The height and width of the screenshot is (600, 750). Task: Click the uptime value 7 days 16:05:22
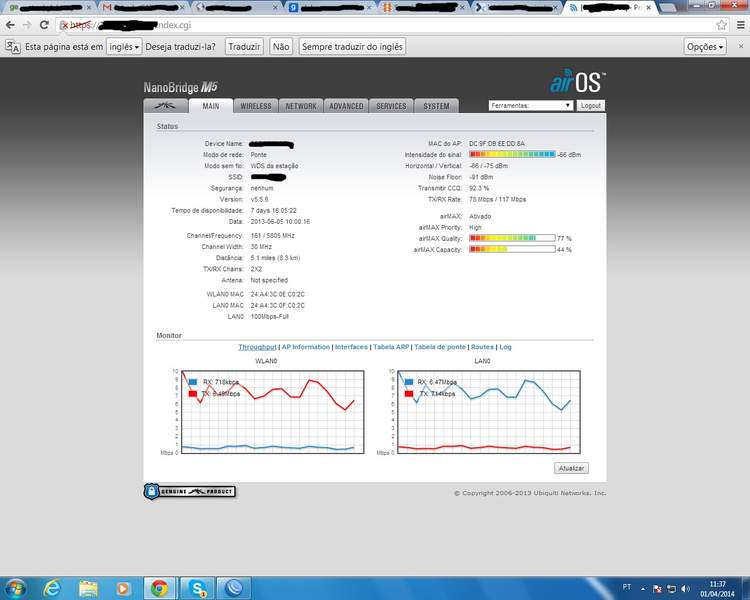[274, 211]
